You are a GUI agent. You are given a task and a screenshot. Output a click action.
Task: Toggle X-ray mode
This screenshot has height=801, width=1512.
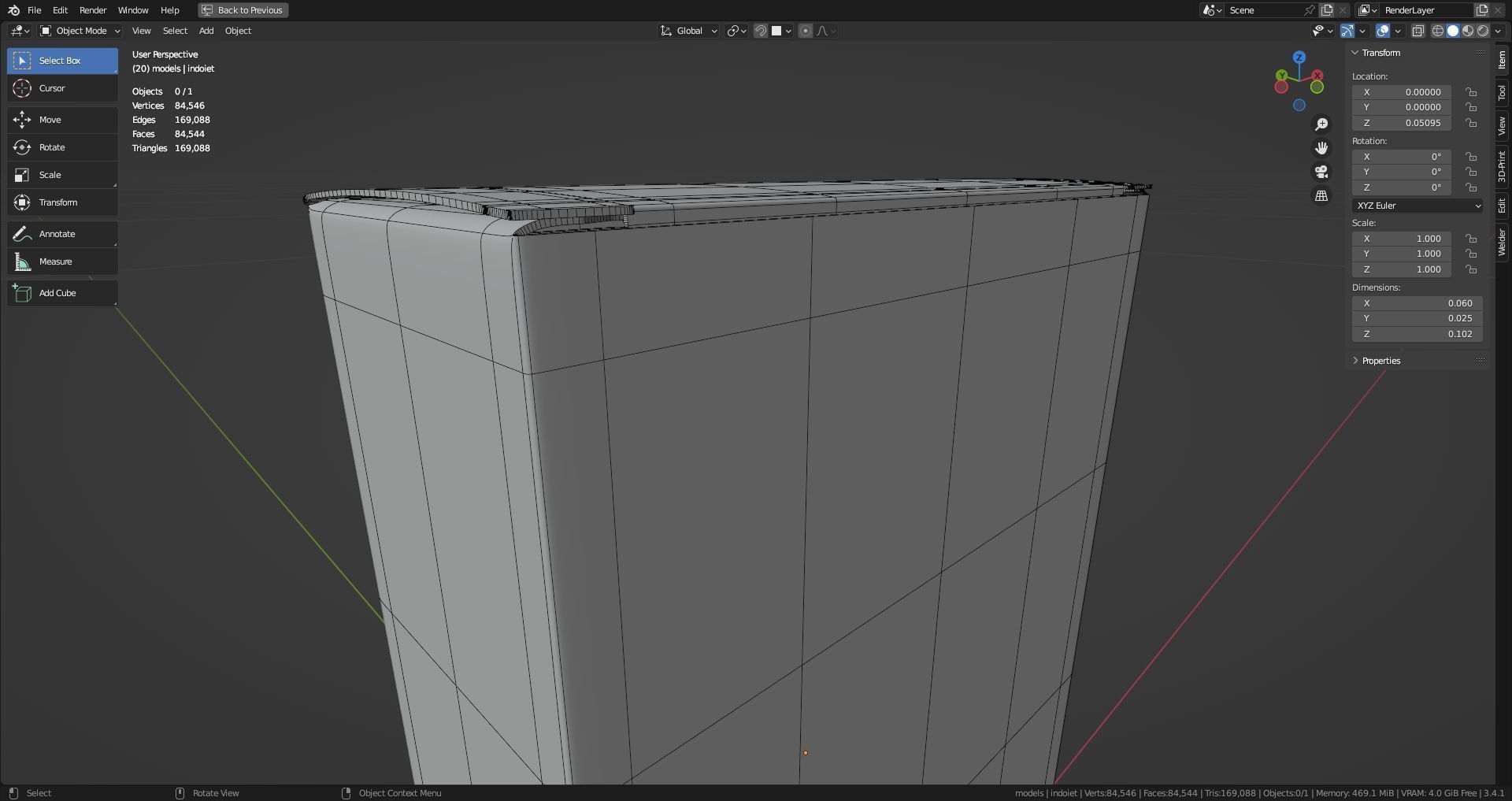[1417, 31]
